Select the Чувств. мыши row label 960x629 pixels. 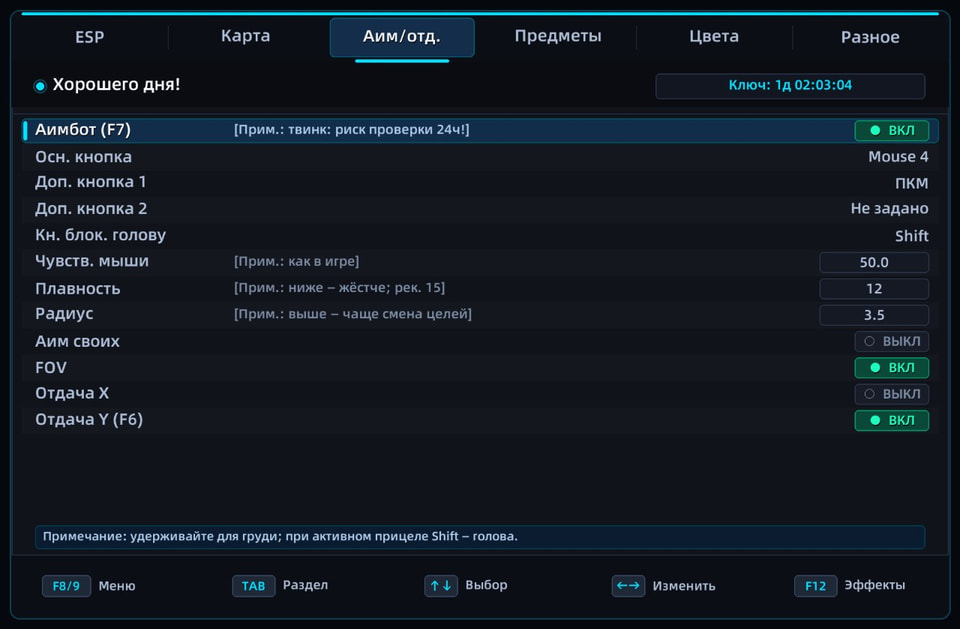click(92, 262)
